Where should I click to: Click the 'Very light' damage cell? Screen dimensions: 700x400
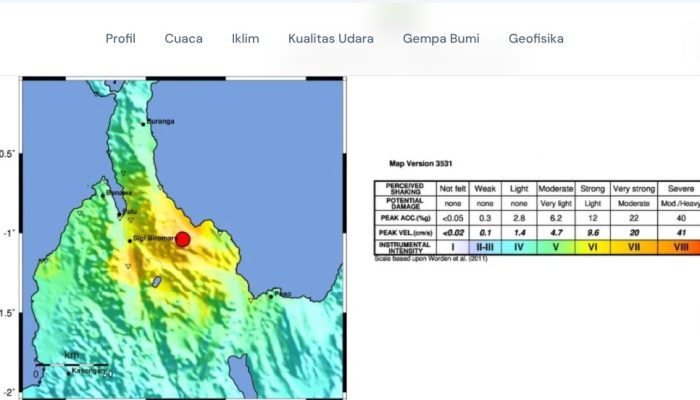pos(556,204)
